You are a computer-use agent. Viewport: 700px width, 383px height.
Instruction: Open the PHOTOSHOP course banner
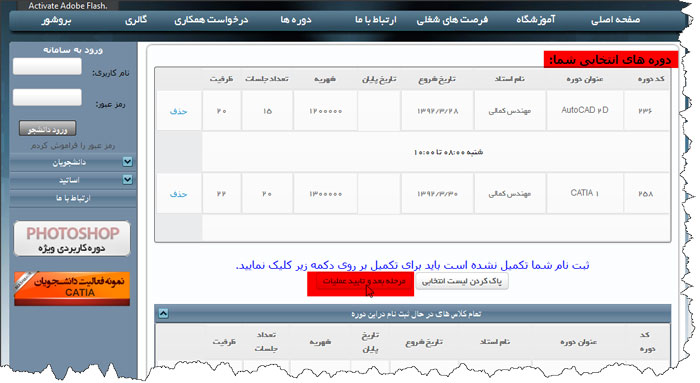72,238
